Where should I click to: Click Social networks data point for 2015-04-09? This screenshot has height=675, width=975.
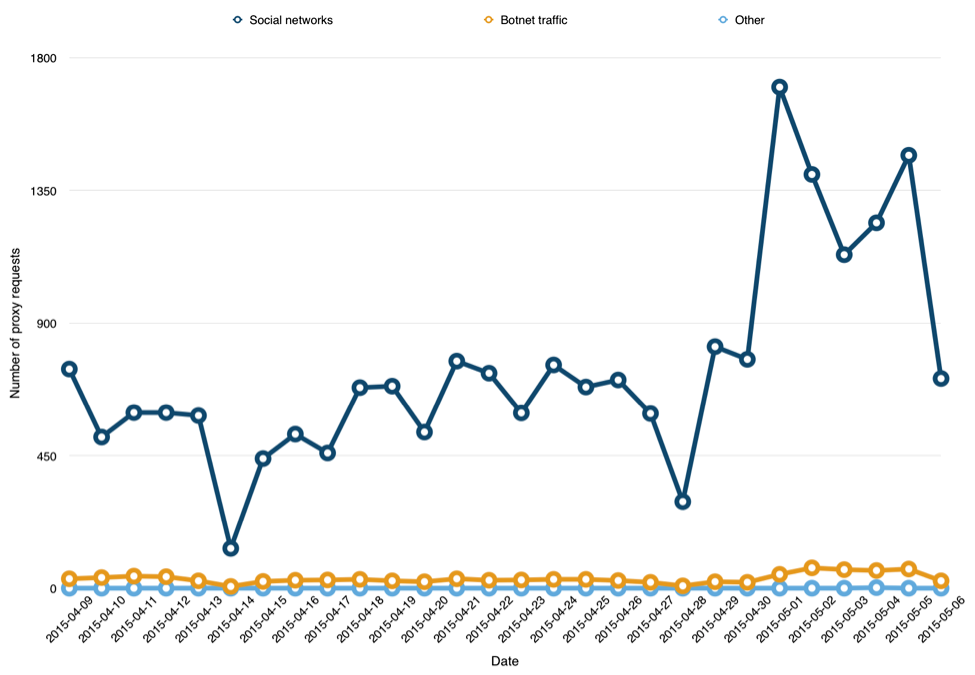pyautogui.click(x=70, y=369)
